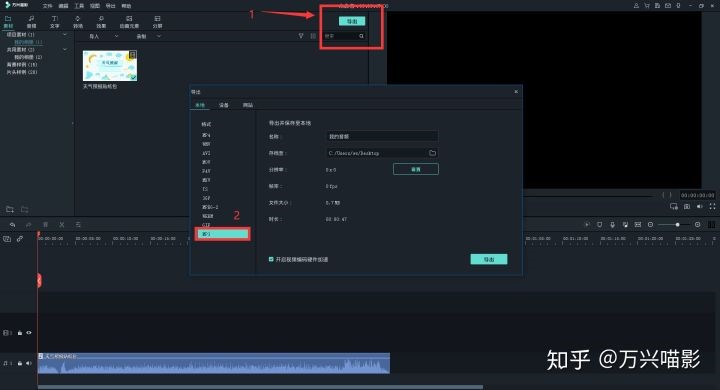
Task: Select the highlighted MP3 format
Action: 223,234
